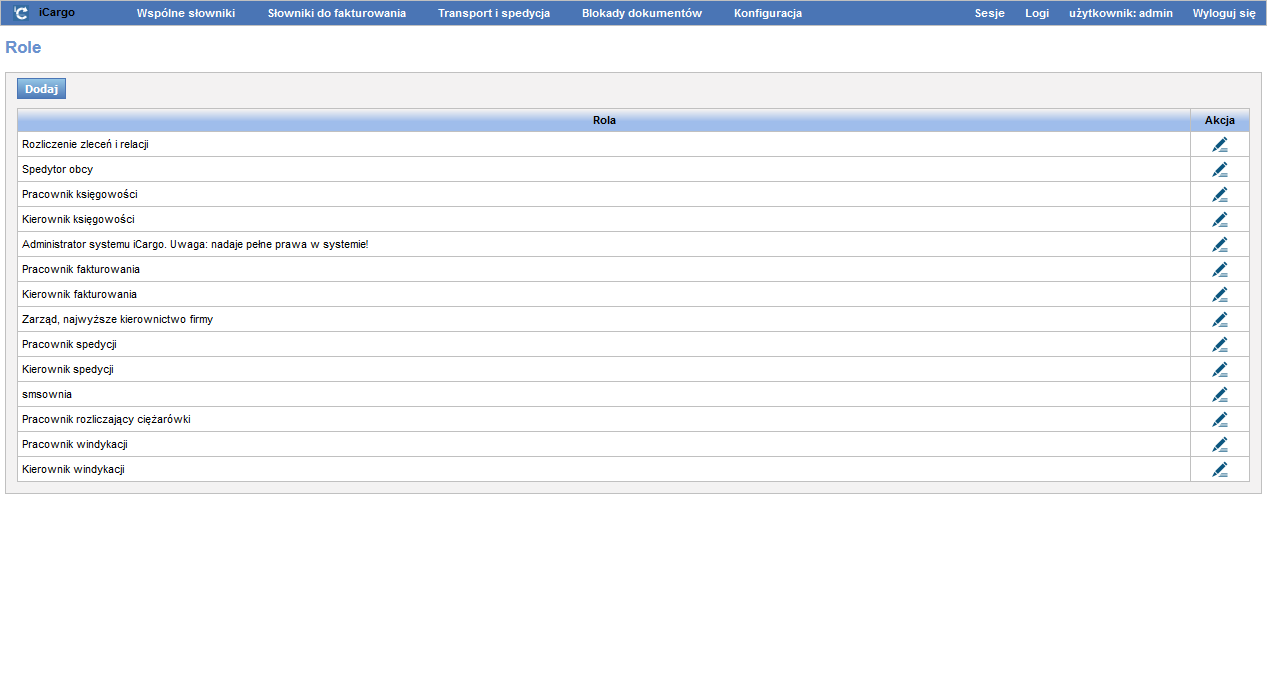The height and width of the screenshot is (681, 1267).
Task: Open Słowniki do fakturowania menu
Action: click(337, 13)
